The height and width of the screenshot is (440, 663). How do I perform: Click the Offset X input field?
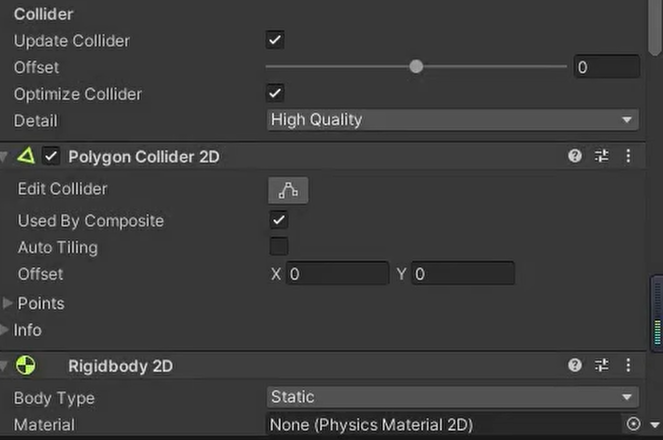[x=337, y=274]
